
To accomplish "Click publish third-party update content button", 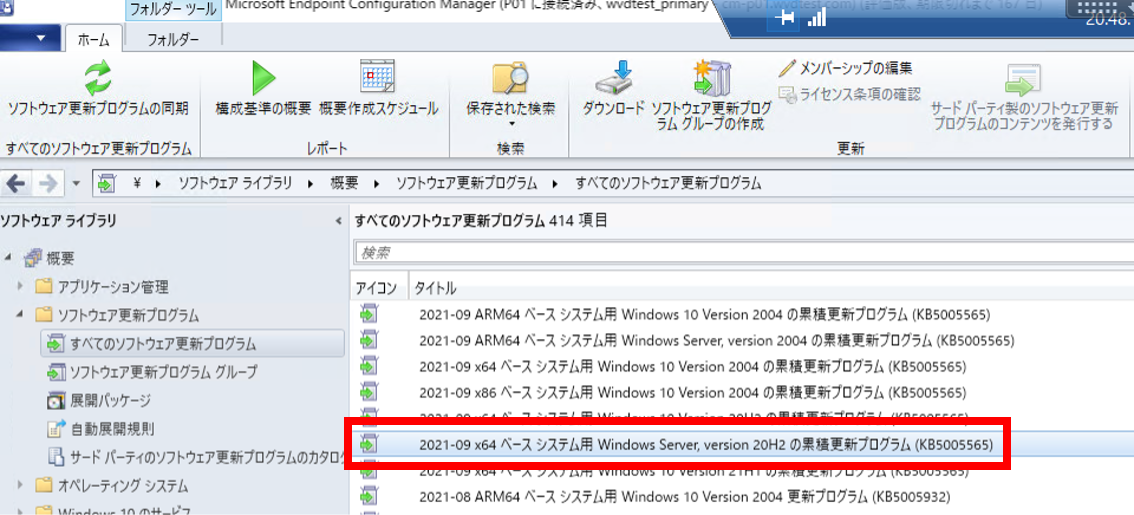I will coord(1023,95).
